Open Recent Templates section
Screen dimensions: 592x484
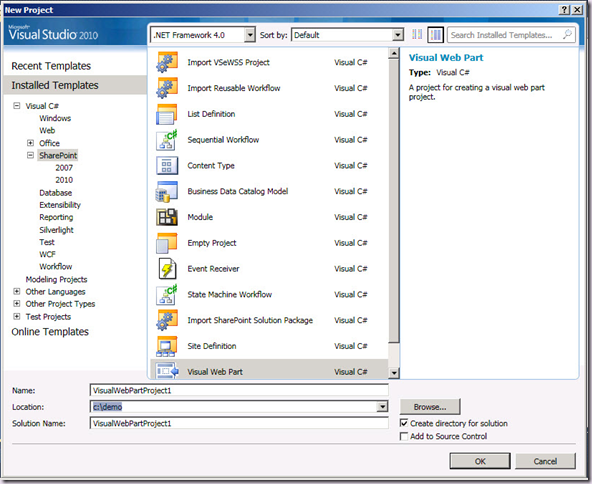coord(51,66)
